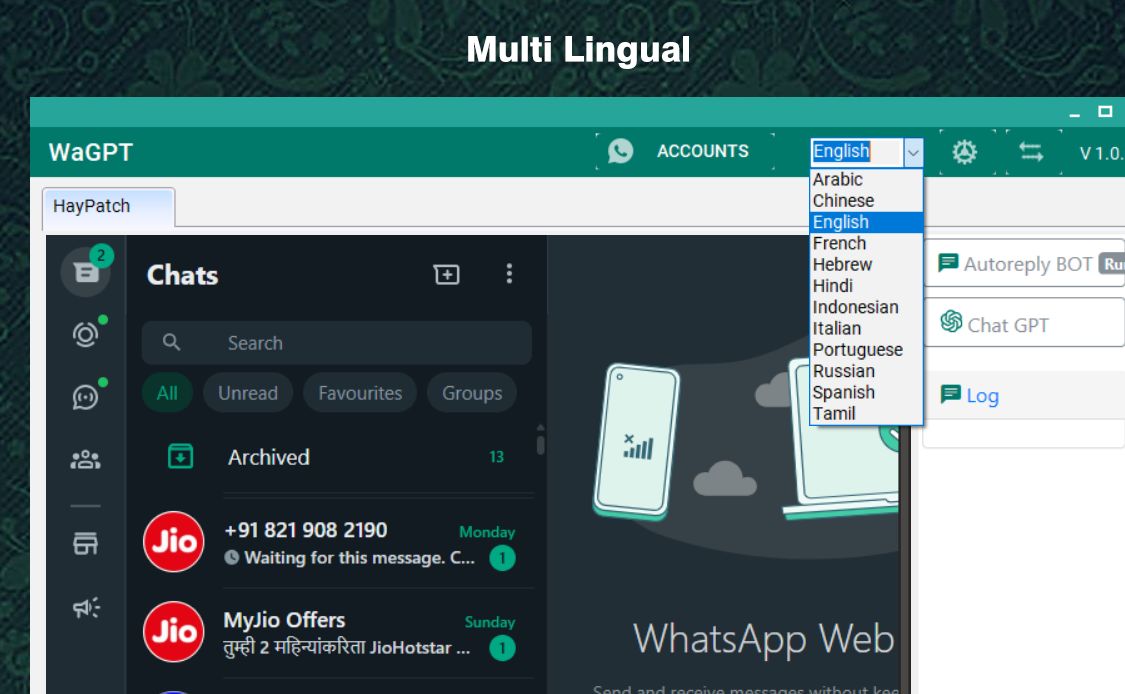Click the Autoreply BOT message icon

[x=948, y=263]
